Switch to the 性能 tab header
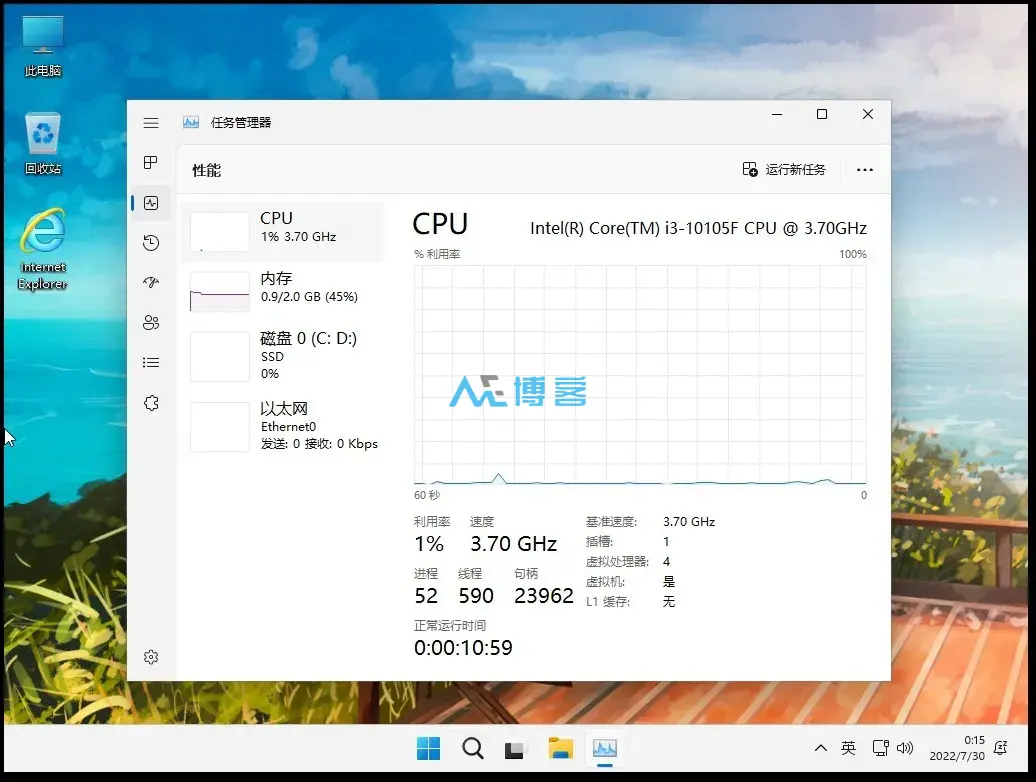Viewport: 1036px width, 782px height. [x=206, y=170]
